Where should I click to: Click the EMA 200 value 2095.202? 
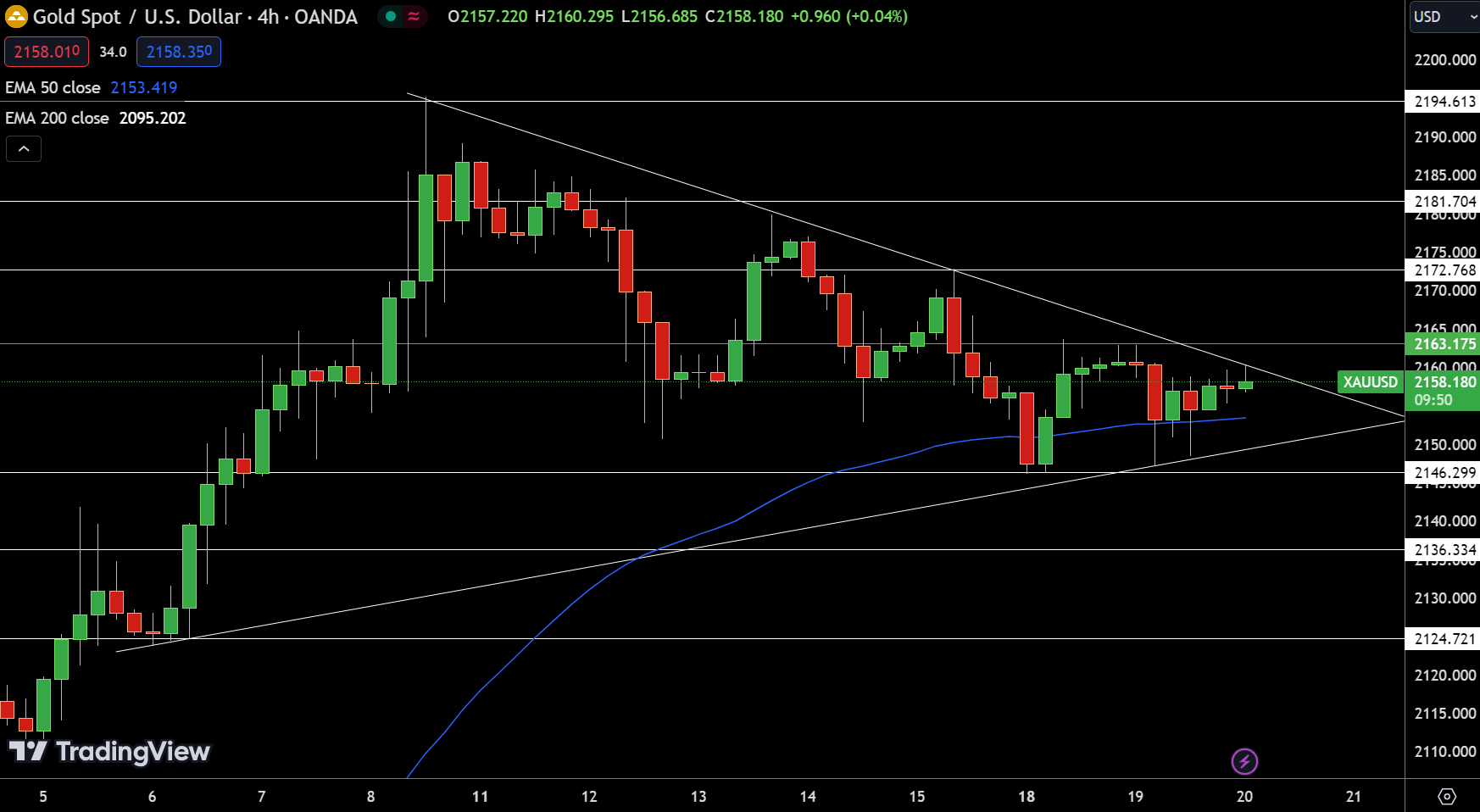pyautogui.click(x=153, y=118)
